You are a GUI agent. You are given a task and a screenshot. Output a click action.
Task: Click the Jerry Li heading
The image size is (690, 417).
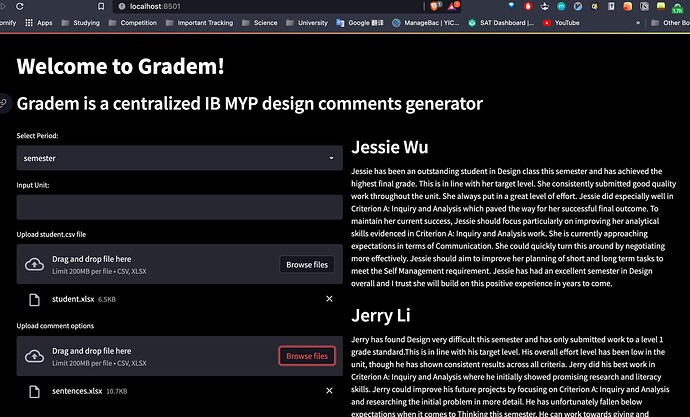(x=381, y=315)
